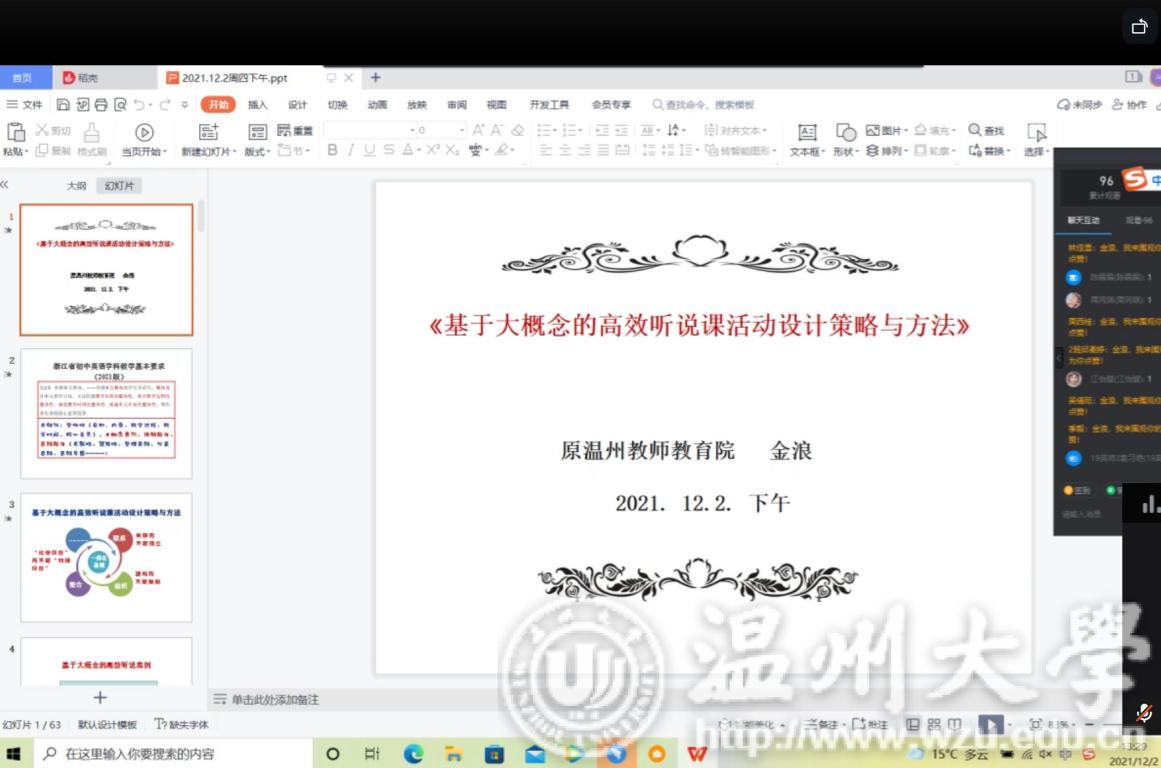Expand the New Slide (新建幻灯片) dropdown arrow

234,152
